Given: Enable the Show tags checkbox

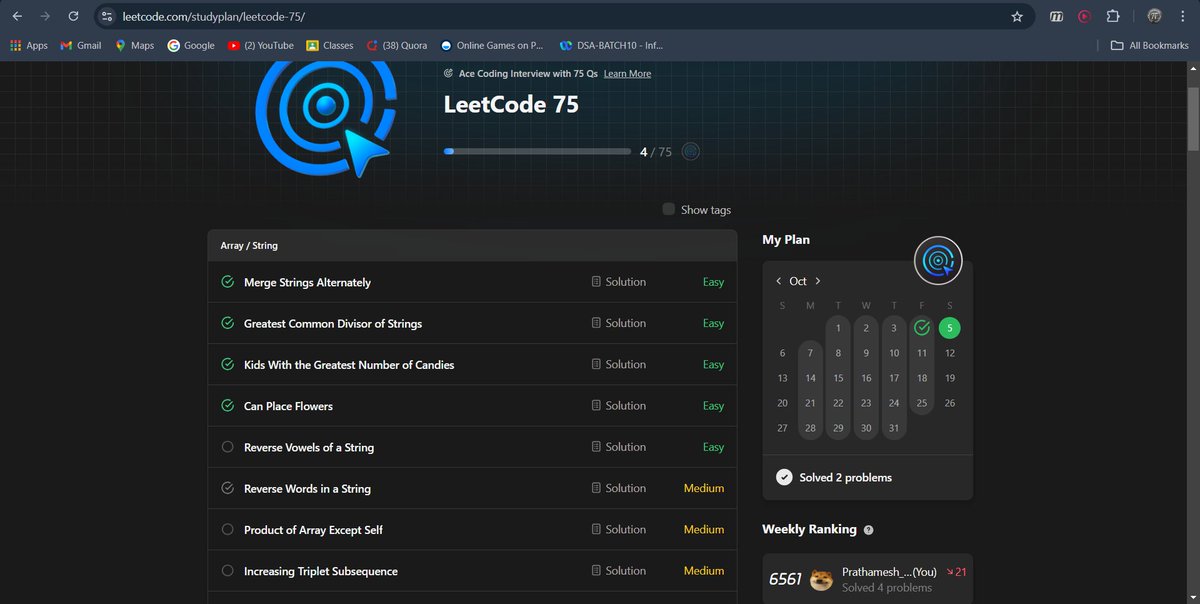Looking at the screenshot, I should [x=669, y=209].
